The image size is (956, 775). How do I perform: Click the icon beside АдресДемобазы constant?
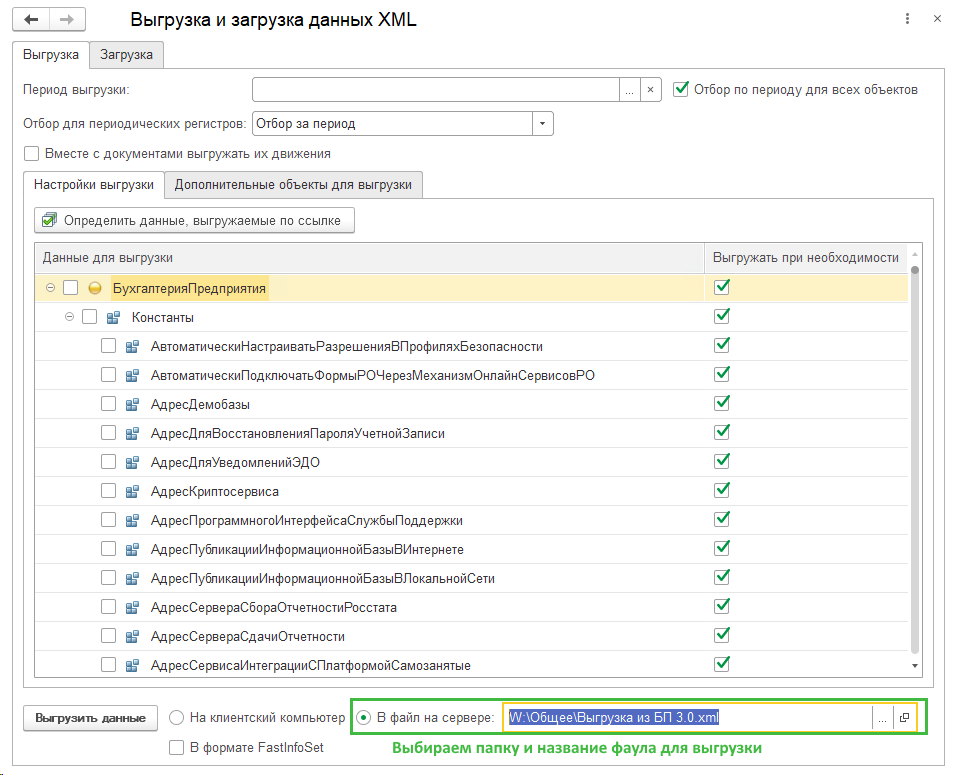(x=132, y=404)
